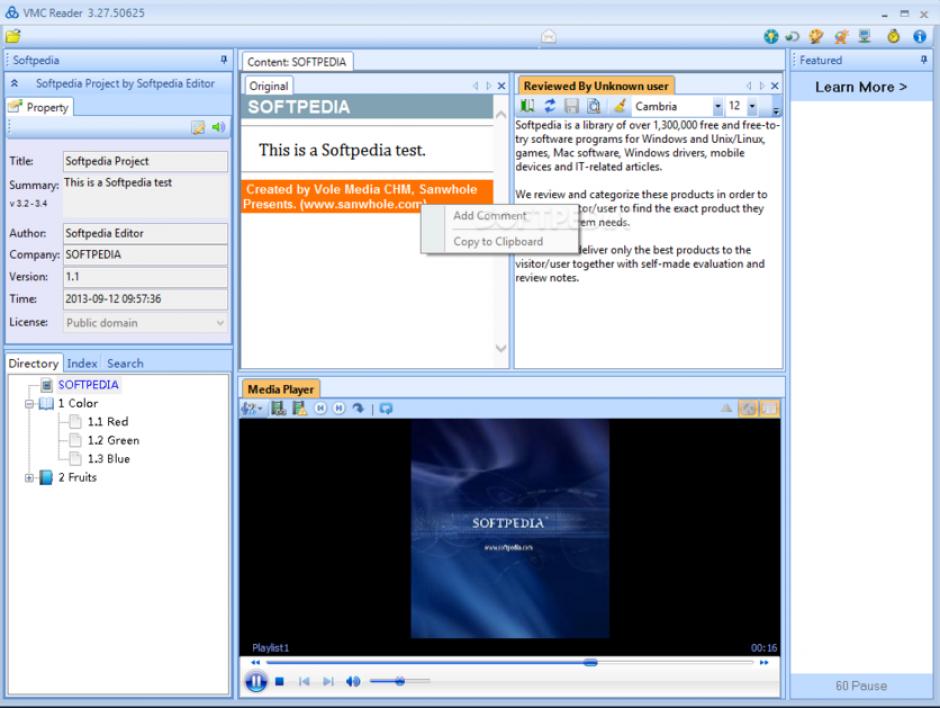This screenshot has height=708, width=940.
Task: Open a file with the folder icon
Action: (13, 37)
